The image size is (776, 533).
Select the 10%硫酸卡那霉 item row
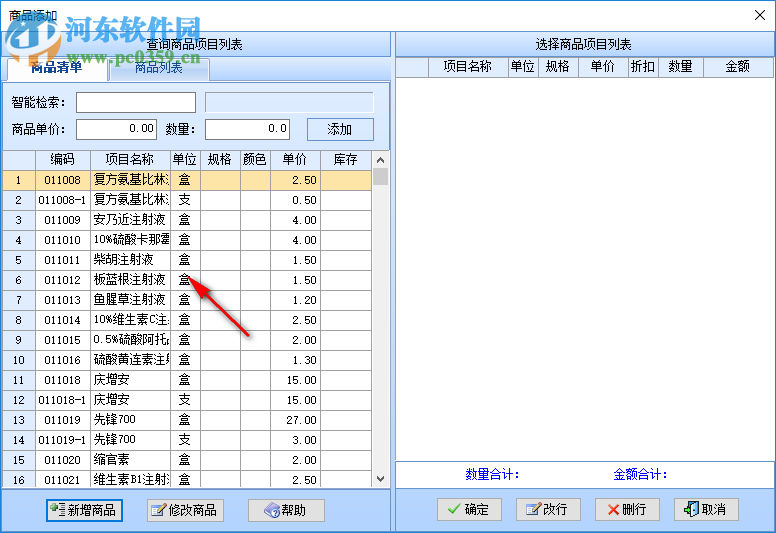click(187, 240)
